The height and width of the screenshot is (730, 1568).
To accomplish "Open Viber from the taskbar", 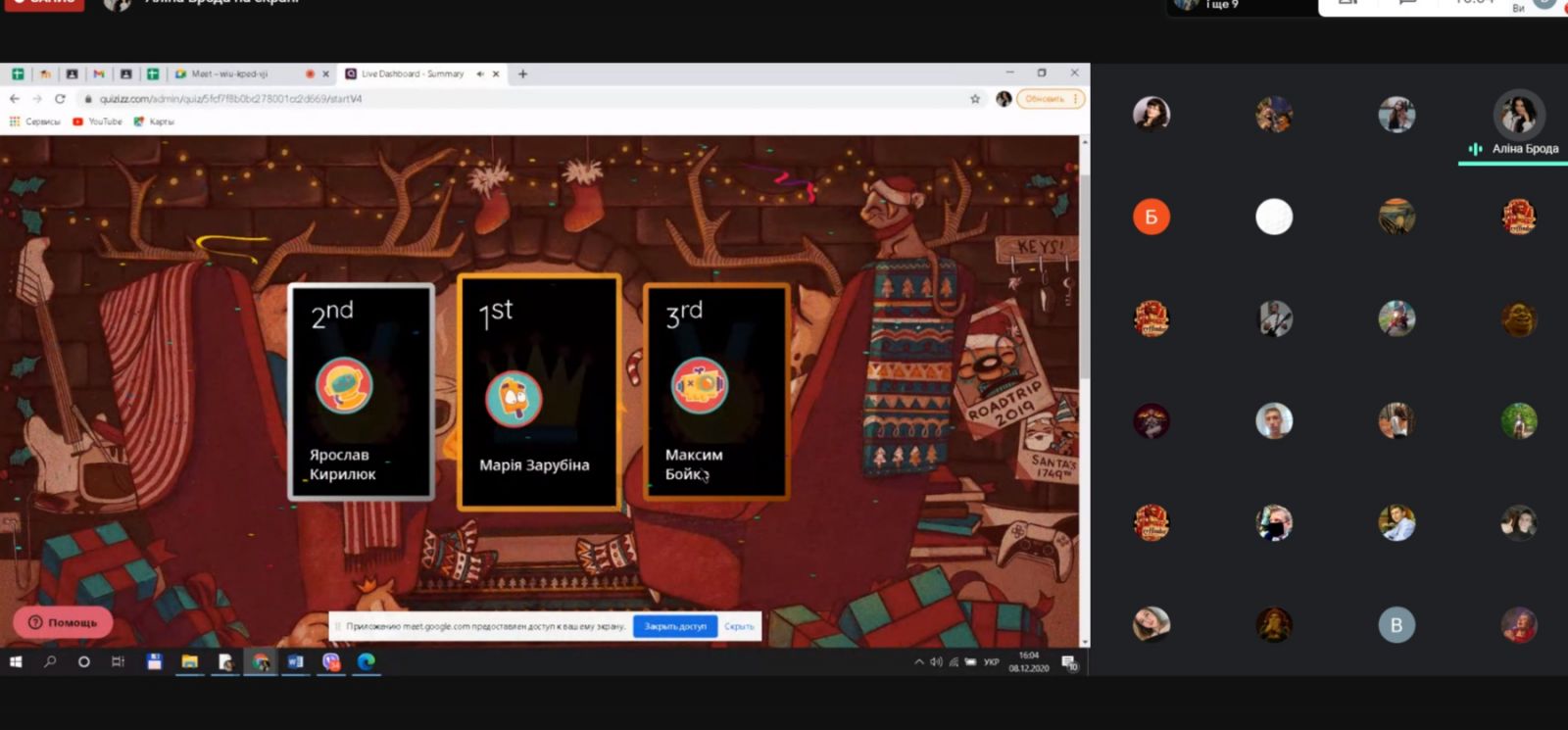I will pos(331,662).
